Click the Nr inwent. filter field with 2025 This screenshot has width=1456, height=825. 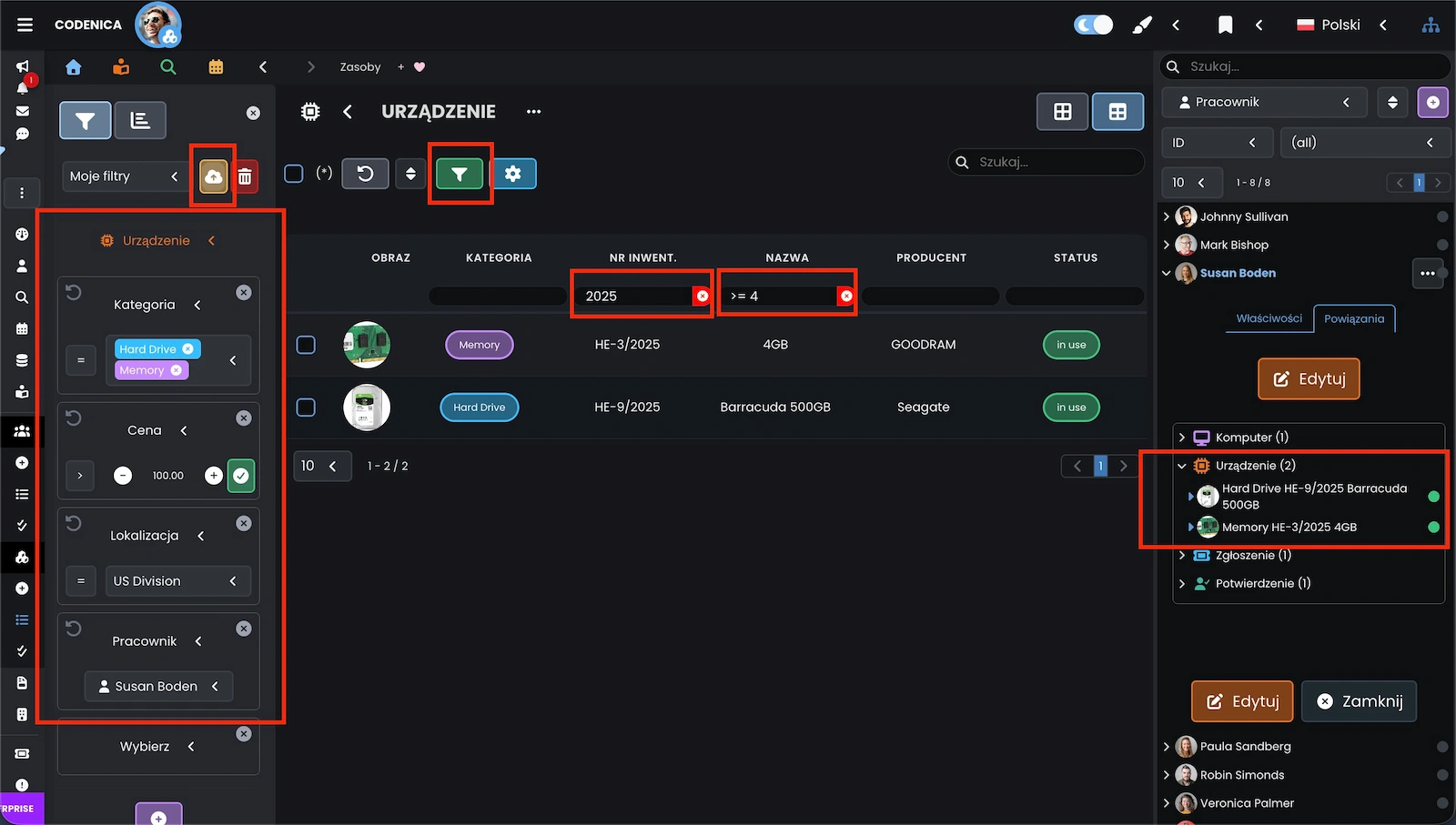point(634,297)
